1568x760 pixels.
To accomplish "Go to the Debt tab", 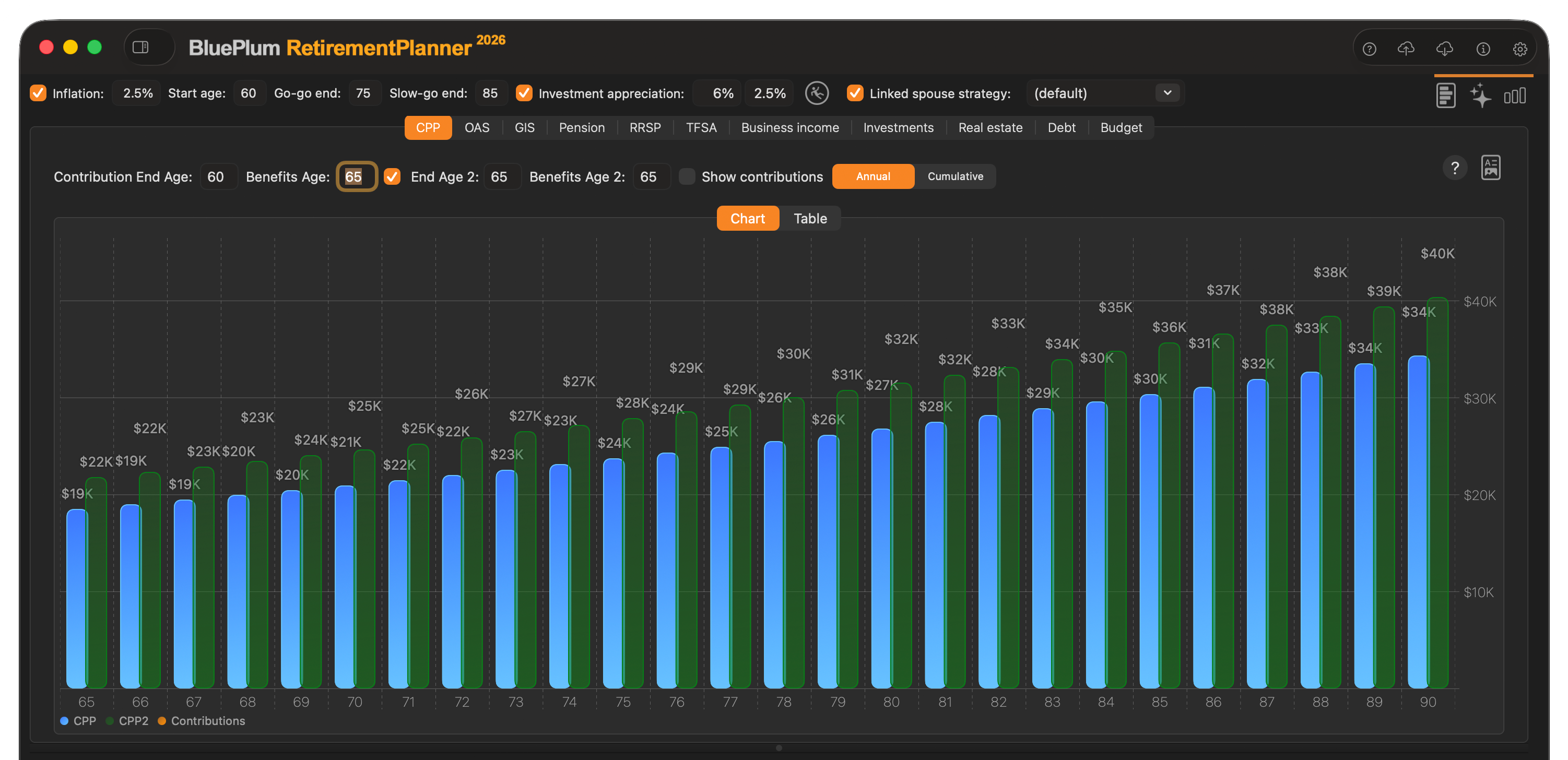I will [x=1061, y=128].
